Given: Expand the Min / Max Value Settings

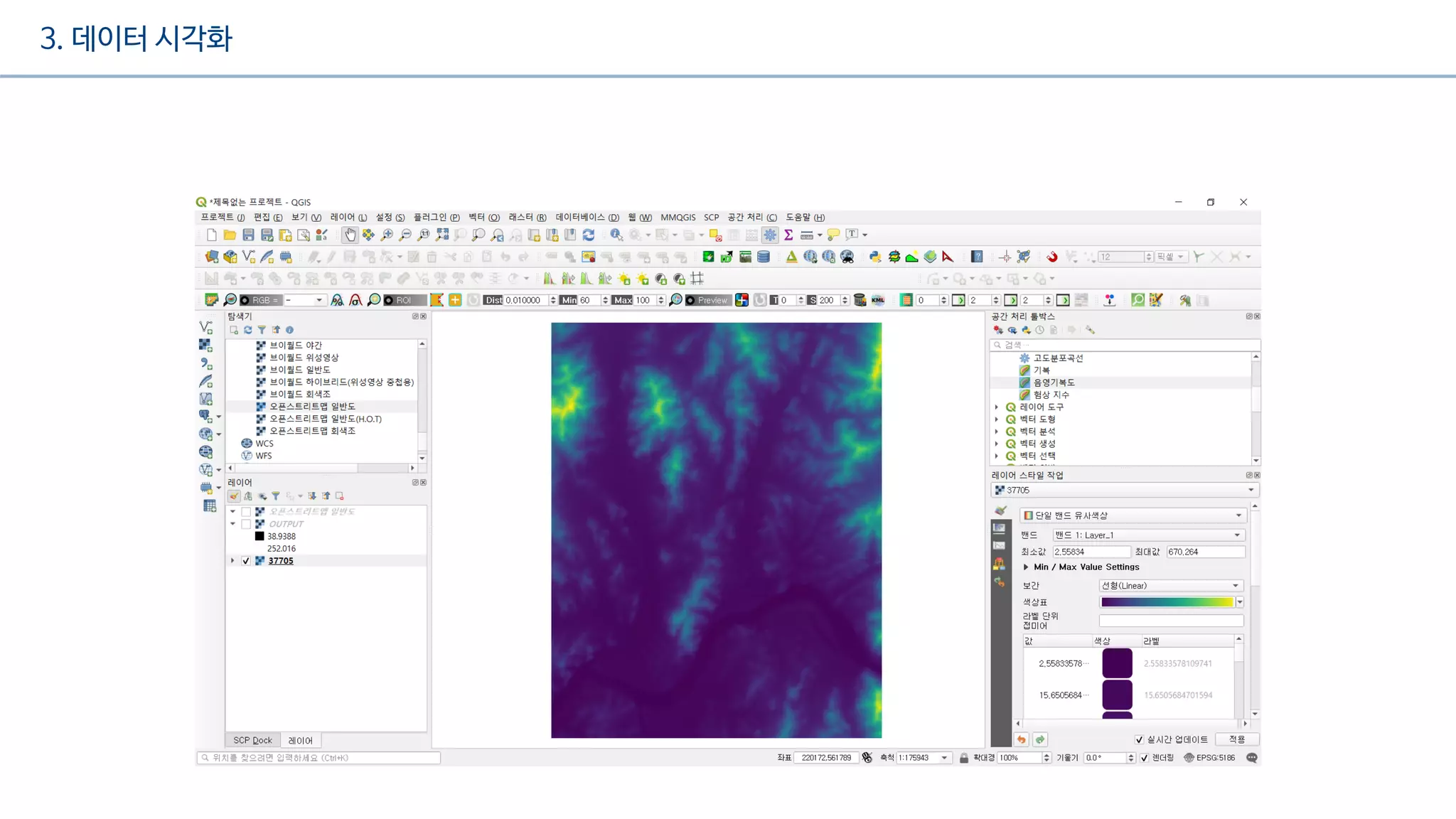Looking at the screenshot, I should click(x=1026, y=567).
